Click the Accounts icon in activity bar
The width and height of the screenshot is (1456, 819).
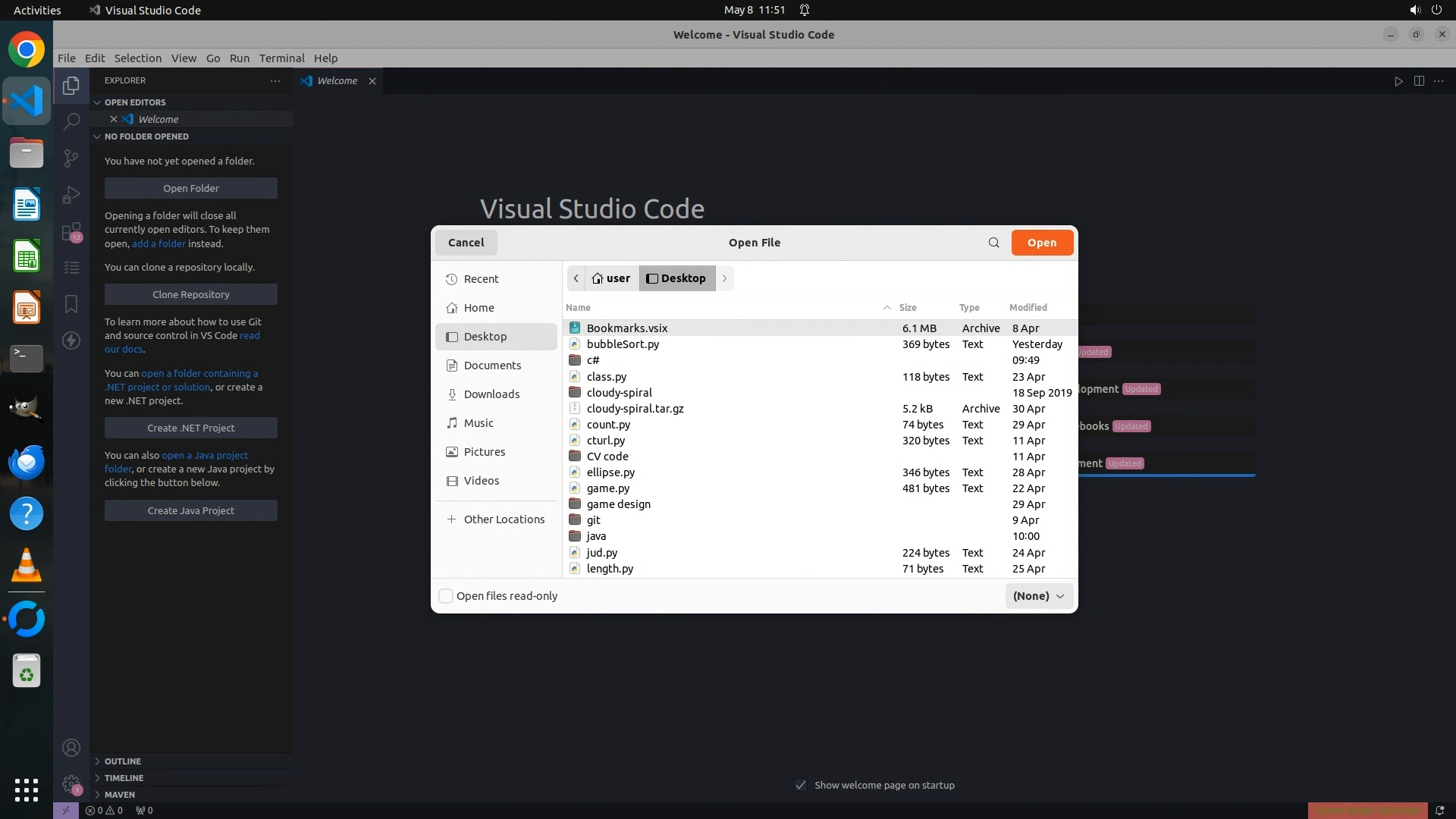click(71, 748)
